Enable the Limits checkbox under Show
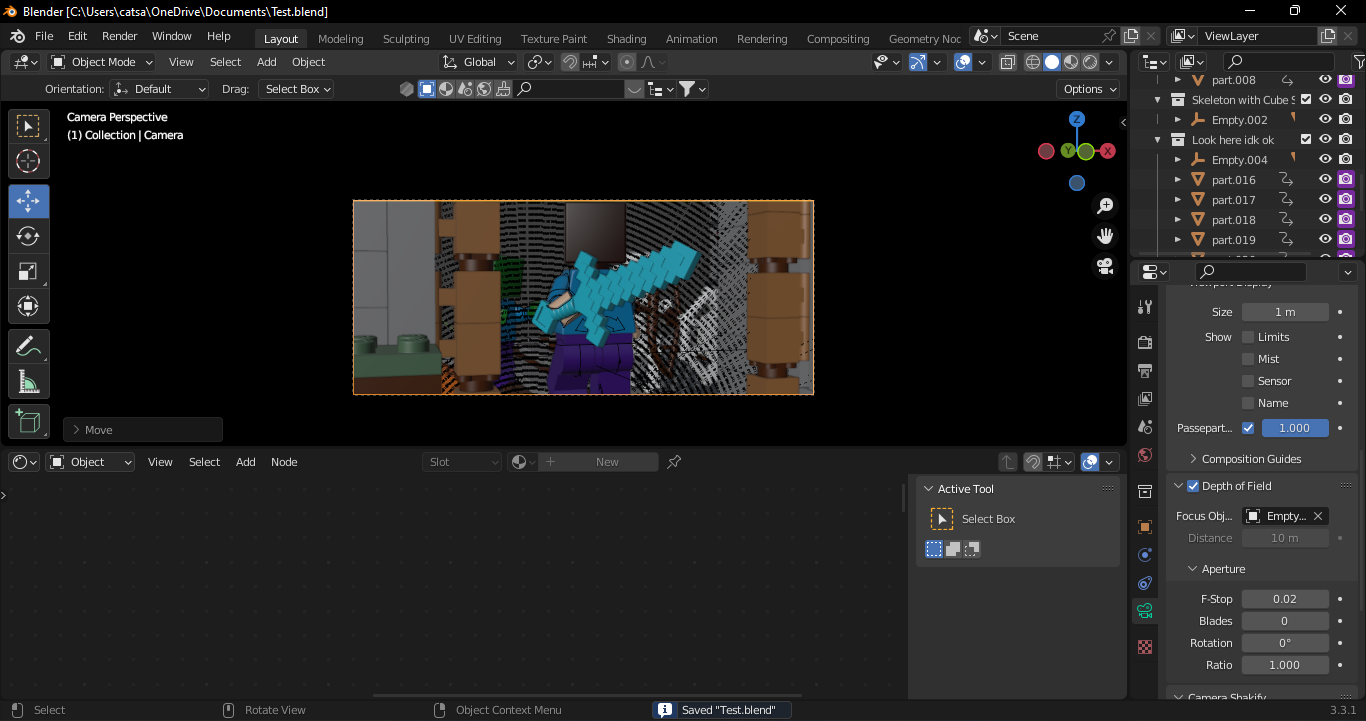Image resolution: width=1366 pixels, height=721 pixels. [1246, 336]
